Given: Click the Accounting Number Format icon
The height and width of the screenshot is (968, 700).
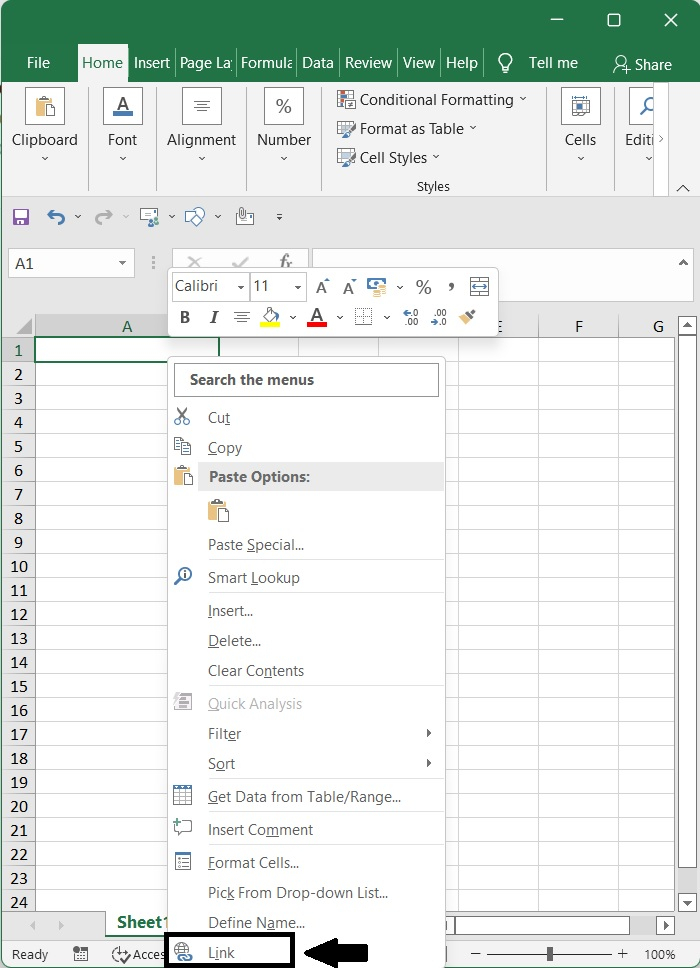Looking at the screenshot, I should click(377, 286).
